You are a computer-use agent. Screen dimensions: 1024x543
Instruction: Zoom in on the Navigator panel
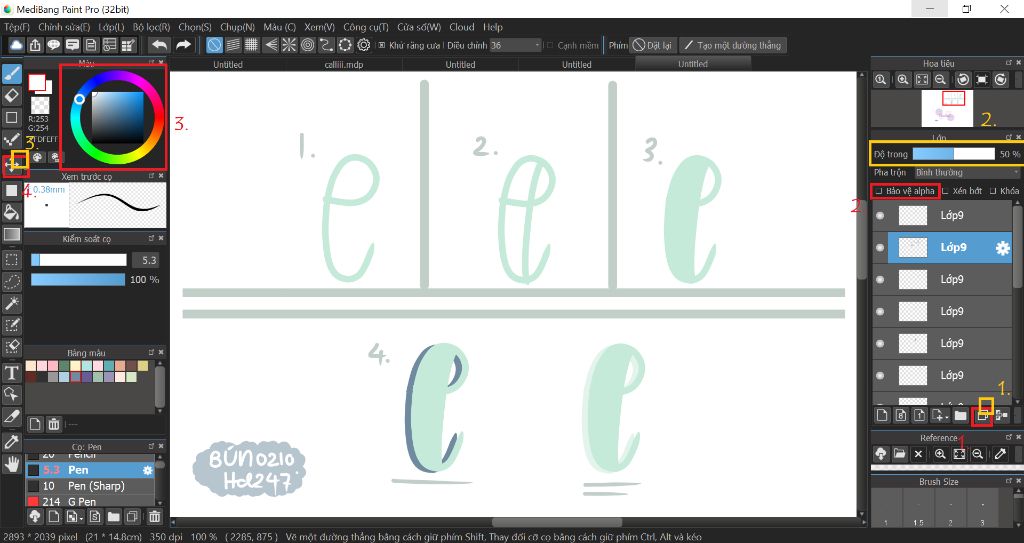click(x=903, y=79)
